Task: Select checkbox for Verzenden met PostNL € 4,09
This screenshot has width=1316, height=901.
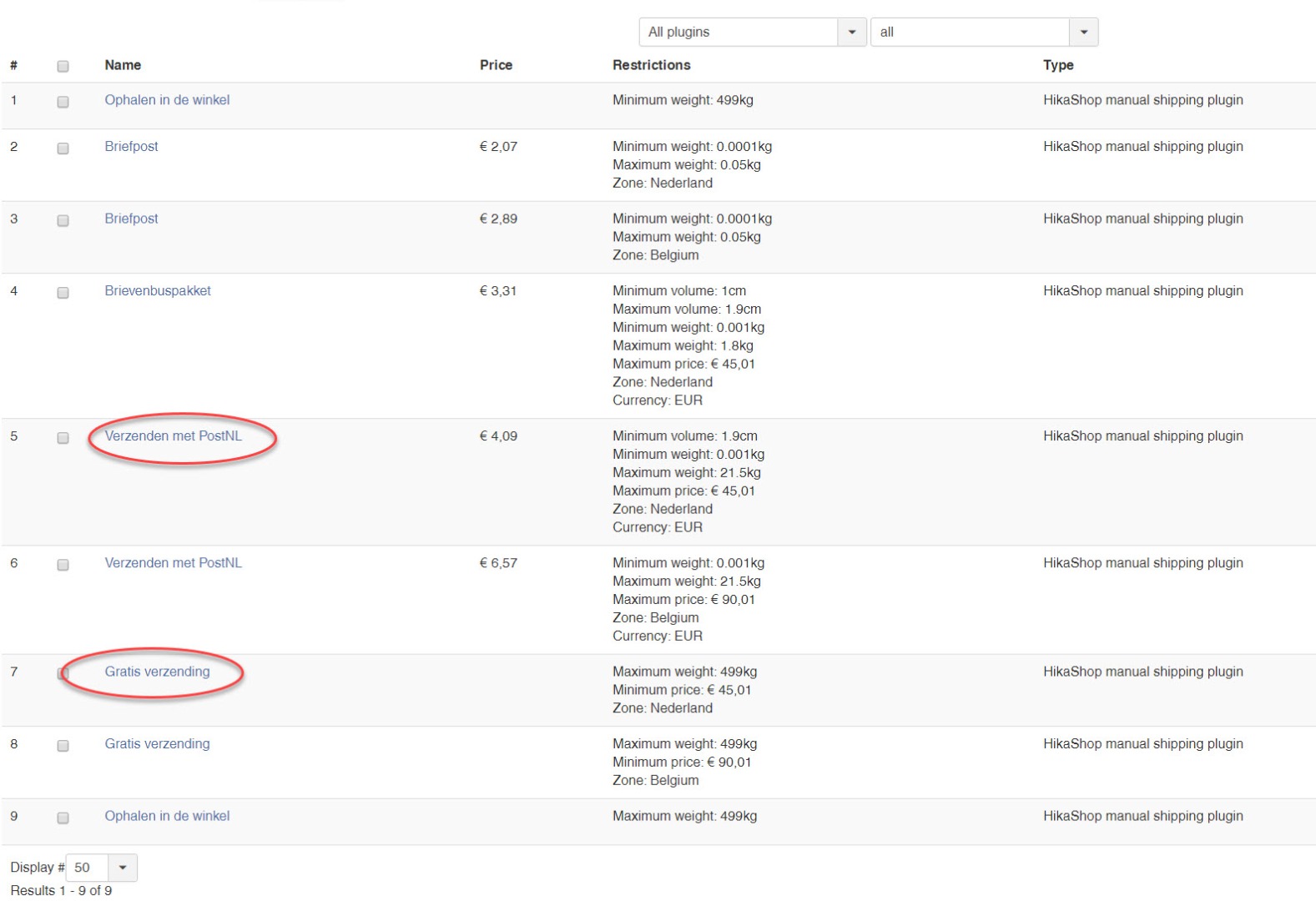Action: pos(63,438)
